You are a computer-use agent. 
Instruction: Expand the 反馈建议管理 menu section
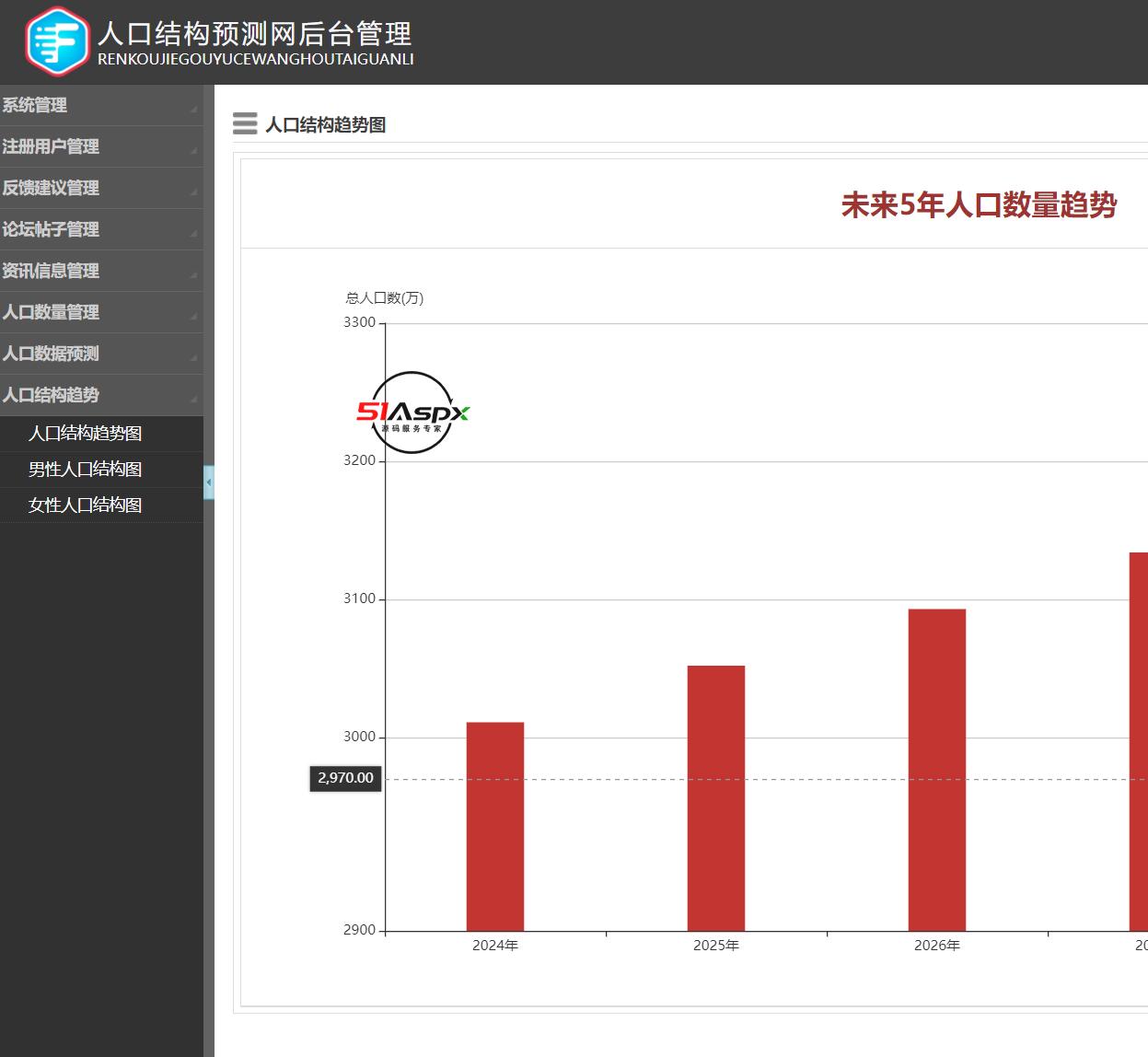pos(101,188)
